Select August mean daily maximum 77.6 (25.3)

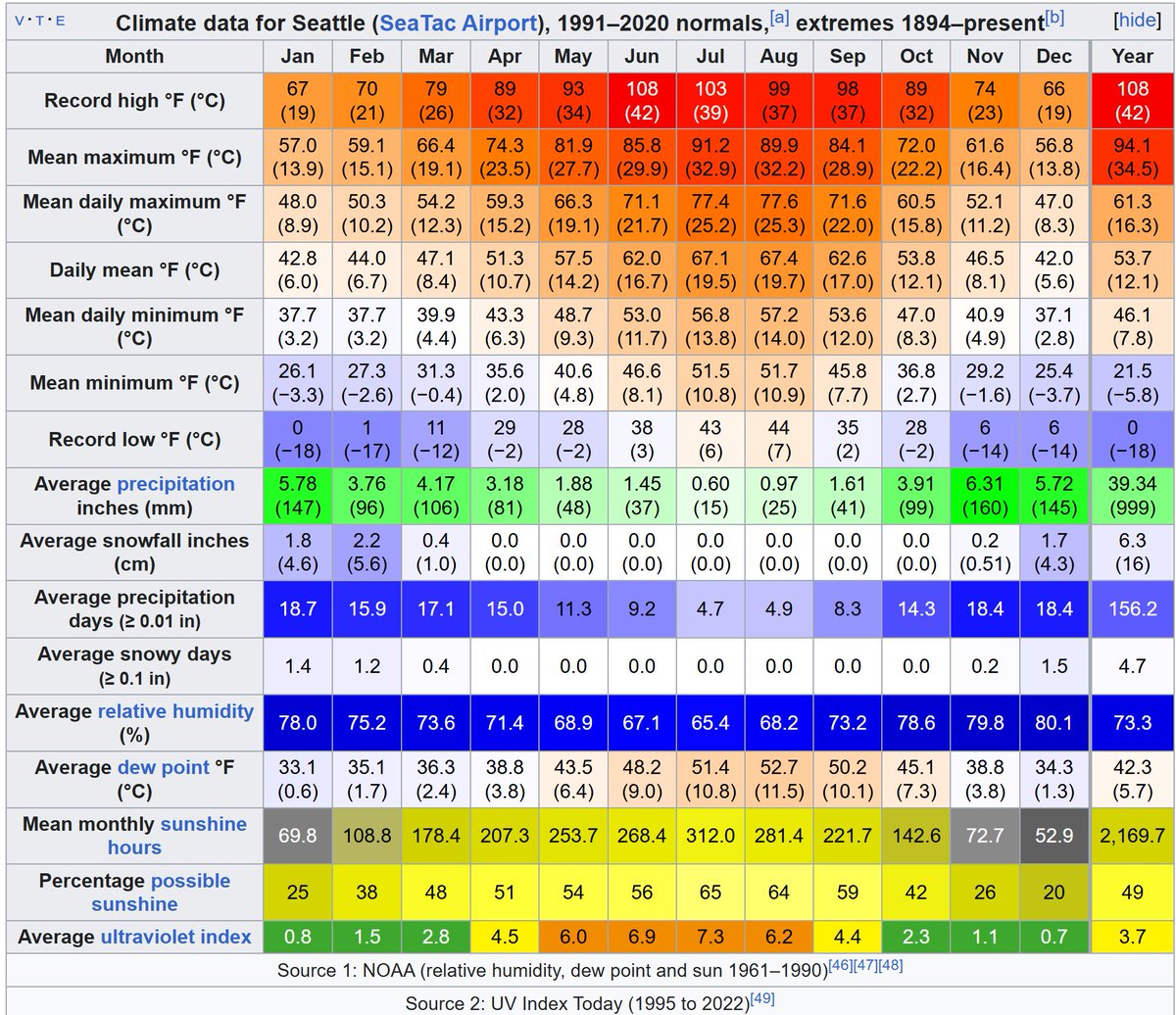point(779,214)
